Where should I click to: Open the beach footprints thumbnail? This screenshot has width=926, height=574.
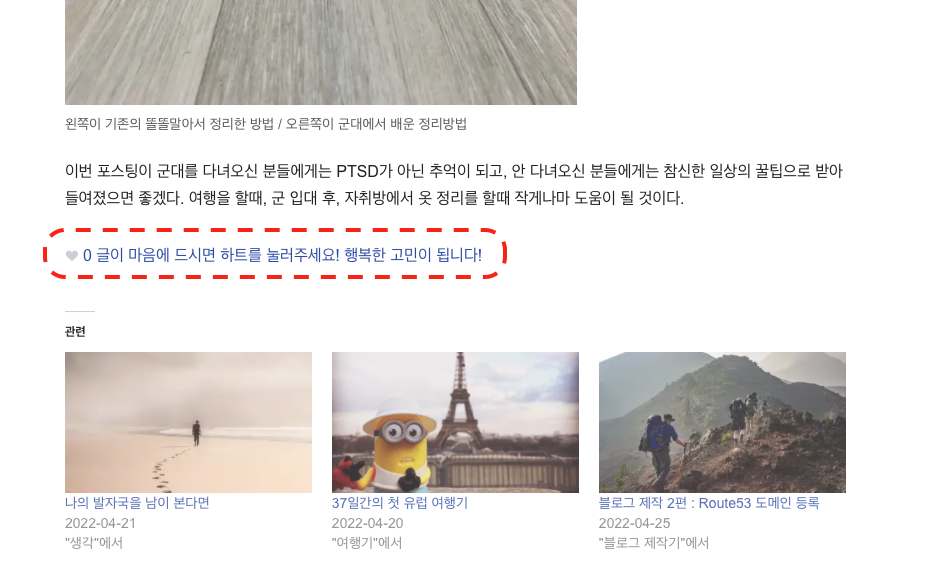(188, 422)
